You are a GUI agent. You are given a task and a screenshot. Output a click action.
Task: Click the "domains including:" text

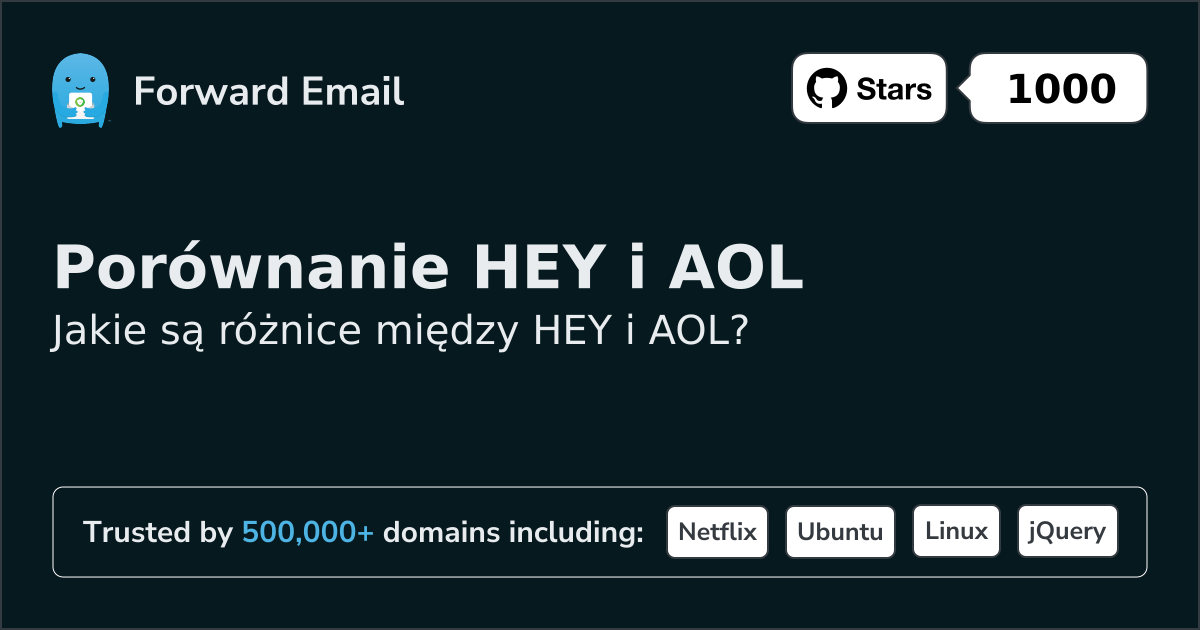point(513,533)
